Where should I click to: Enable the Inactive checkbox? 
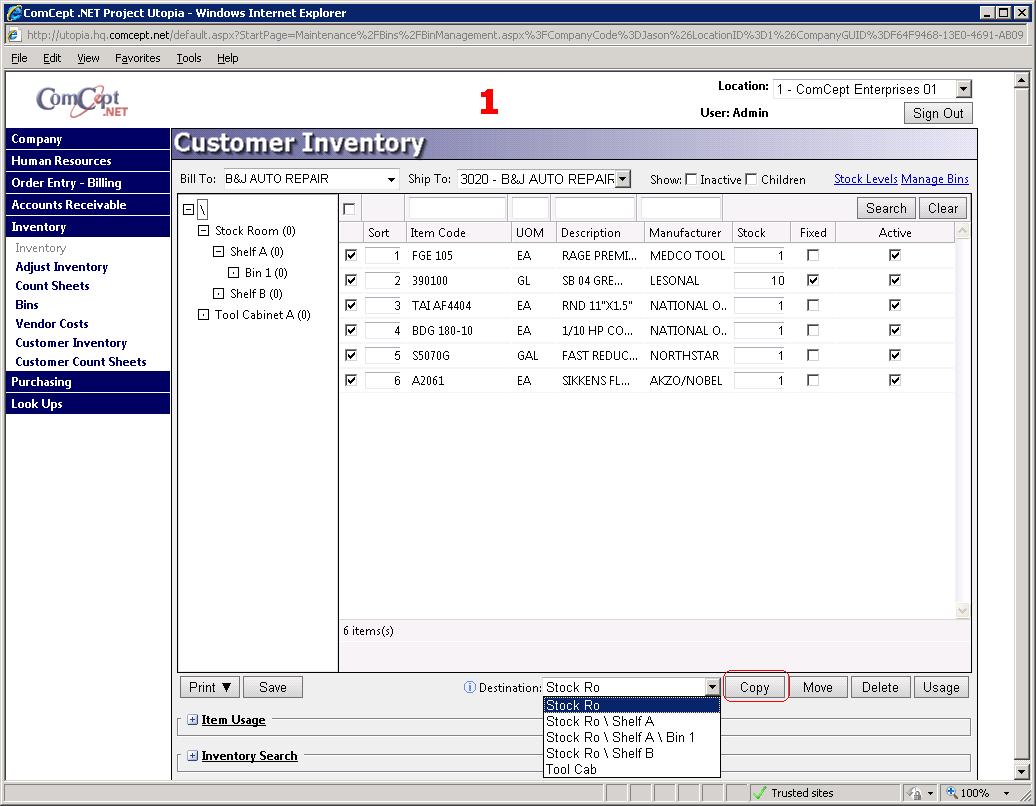[691, 180]
